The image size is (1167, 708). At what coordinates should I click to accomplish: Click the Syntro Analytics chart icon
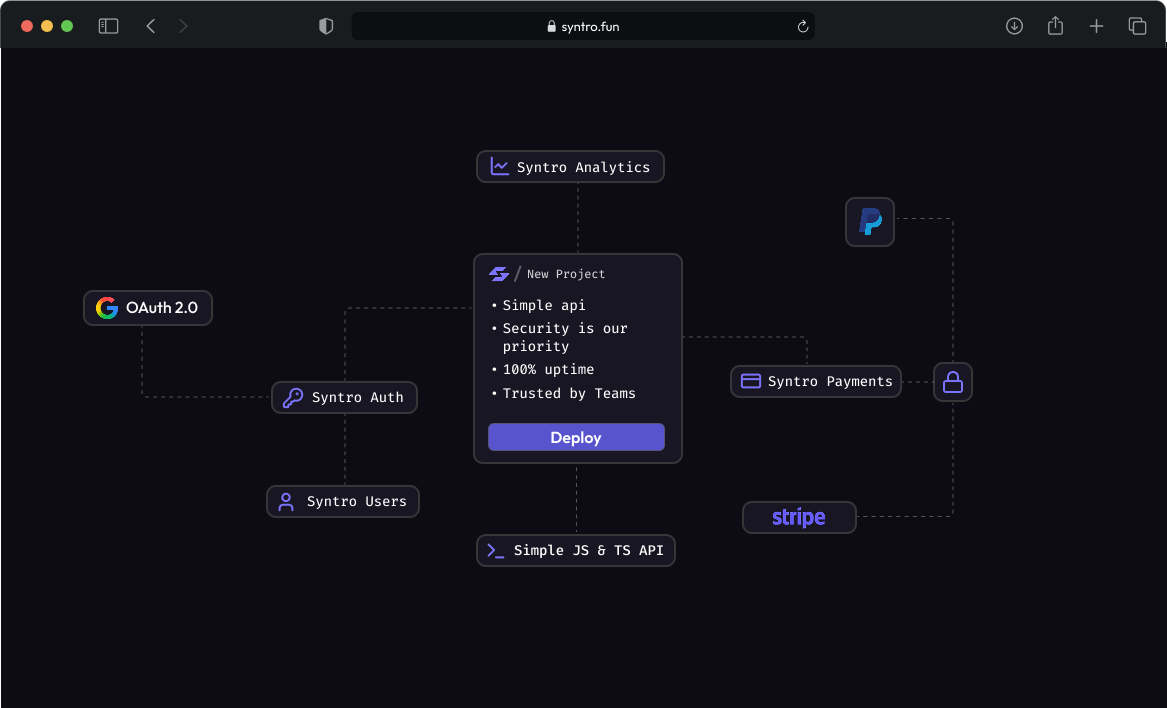500,167
